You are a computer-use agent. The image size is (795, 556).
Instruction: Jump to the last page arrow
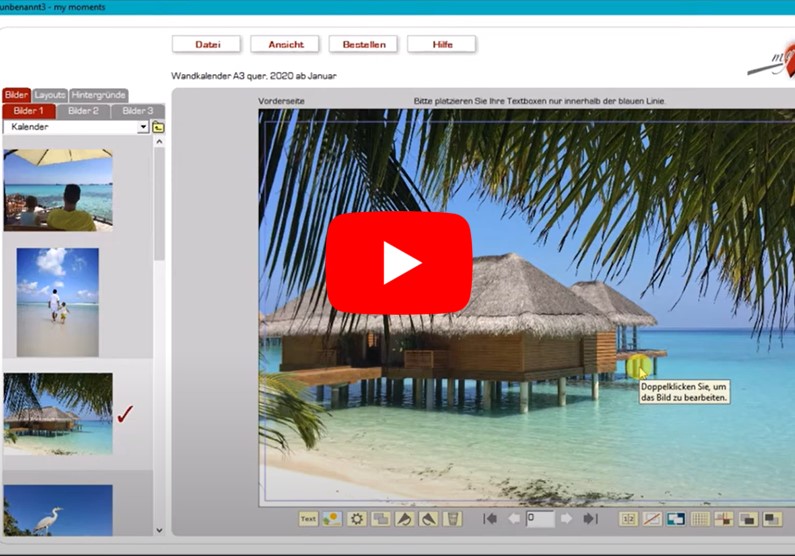[591, 519]
